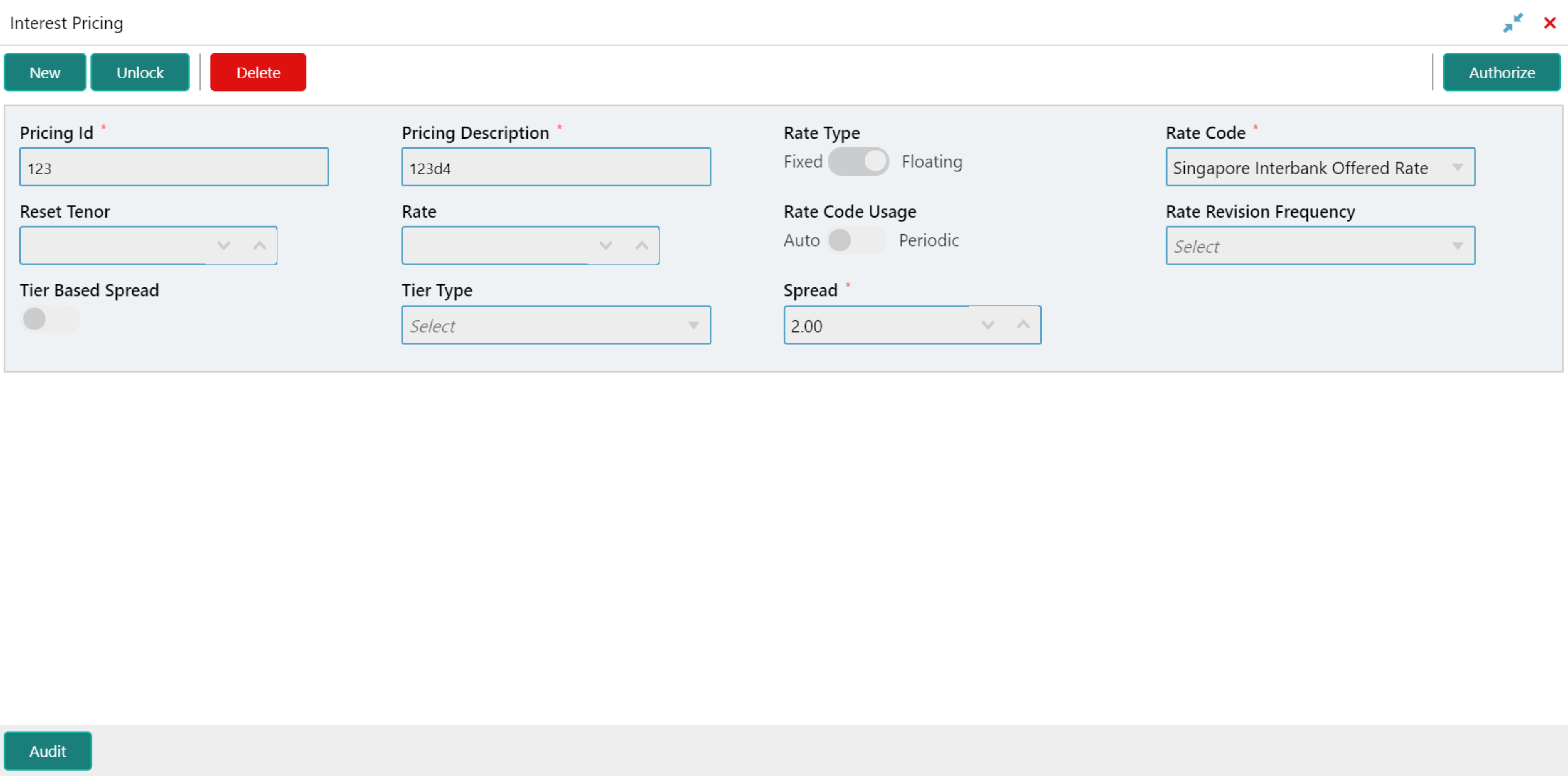
Task: Click the collapse window arrows icon
Action: click(x=1512, y=23)
